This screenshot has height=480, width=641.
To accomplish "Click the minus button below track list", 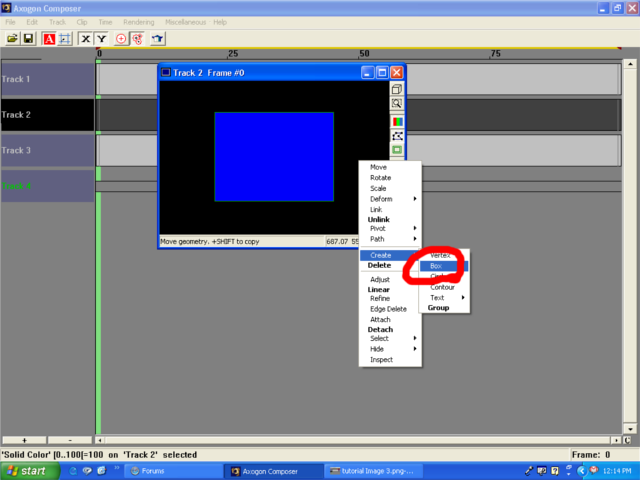I will click(70, 440).
